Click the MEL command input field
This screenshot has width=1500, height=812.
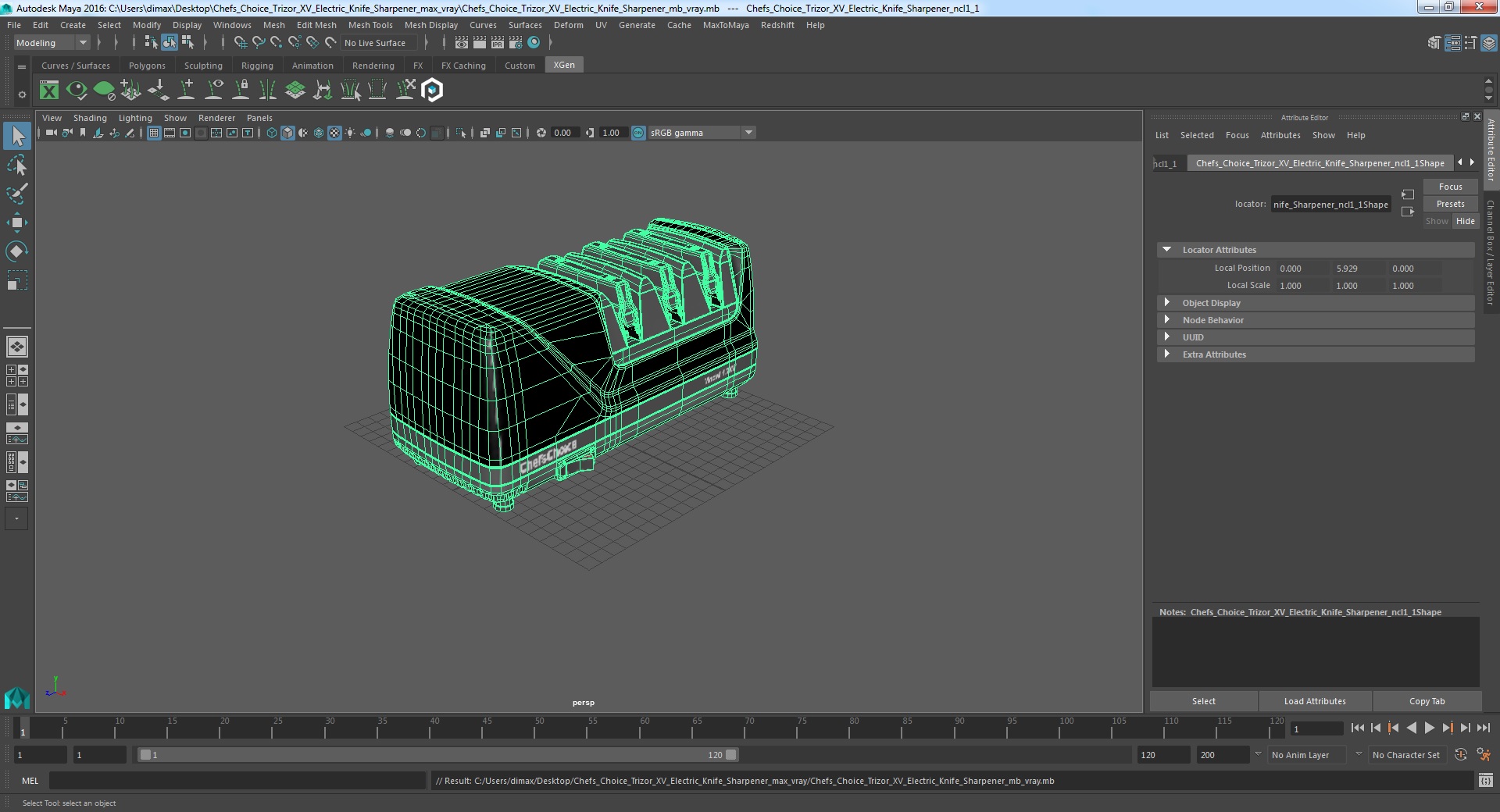click(x=237, y=781)
